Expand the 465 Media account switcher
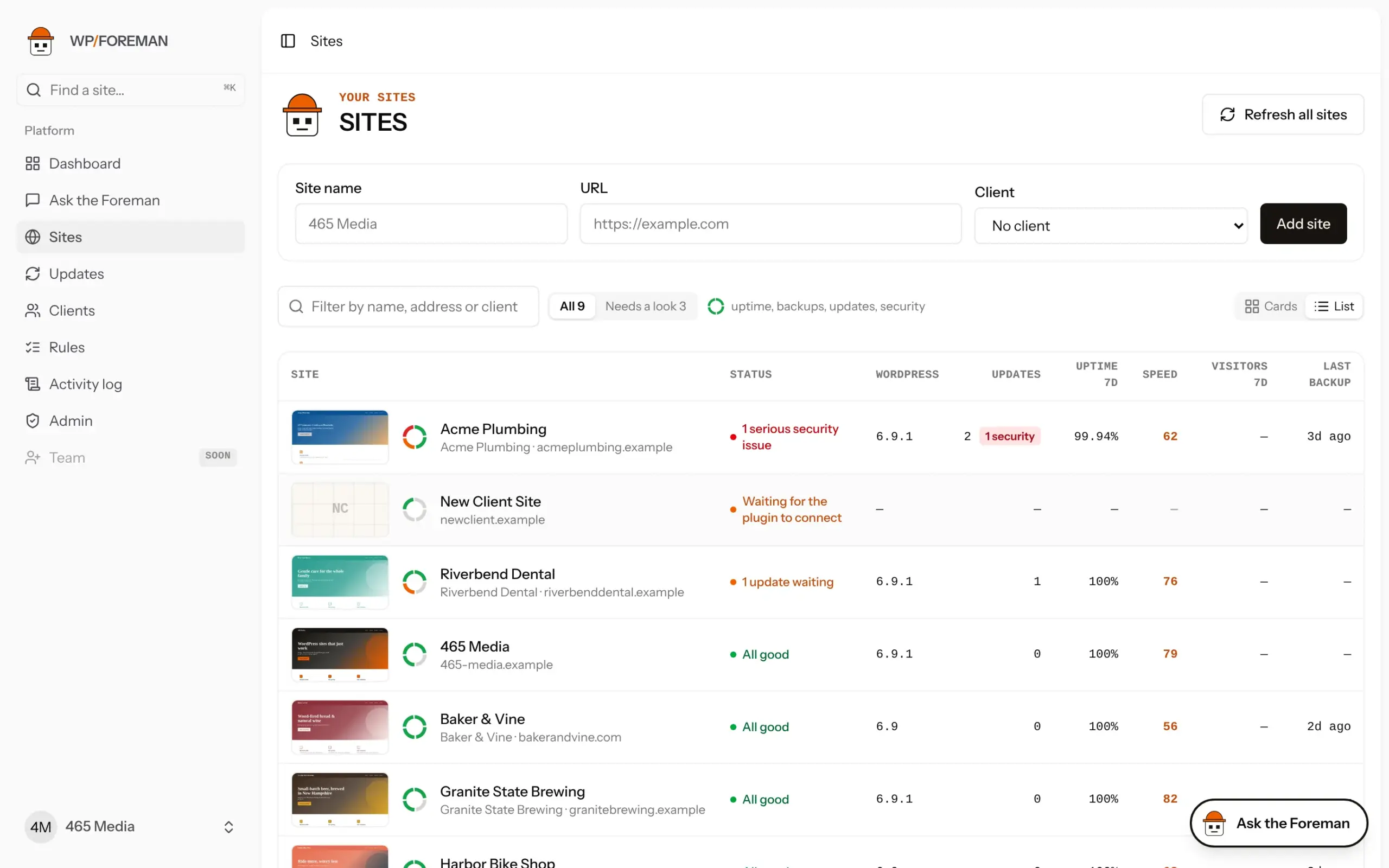Viewport: 1389px width, 868px height. tap(130, 827)
